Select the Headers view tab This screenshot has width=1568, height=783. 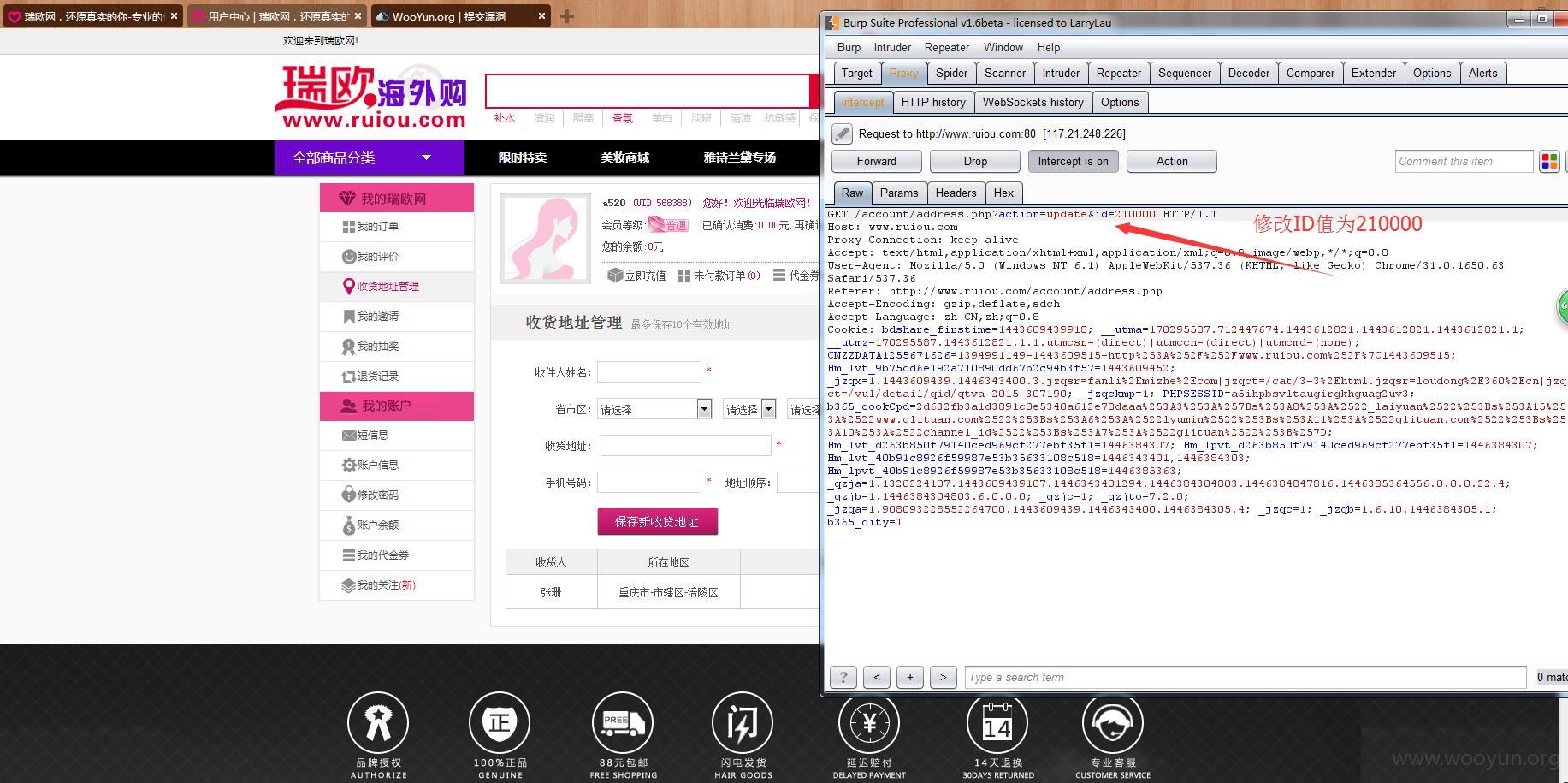[956, 193]
